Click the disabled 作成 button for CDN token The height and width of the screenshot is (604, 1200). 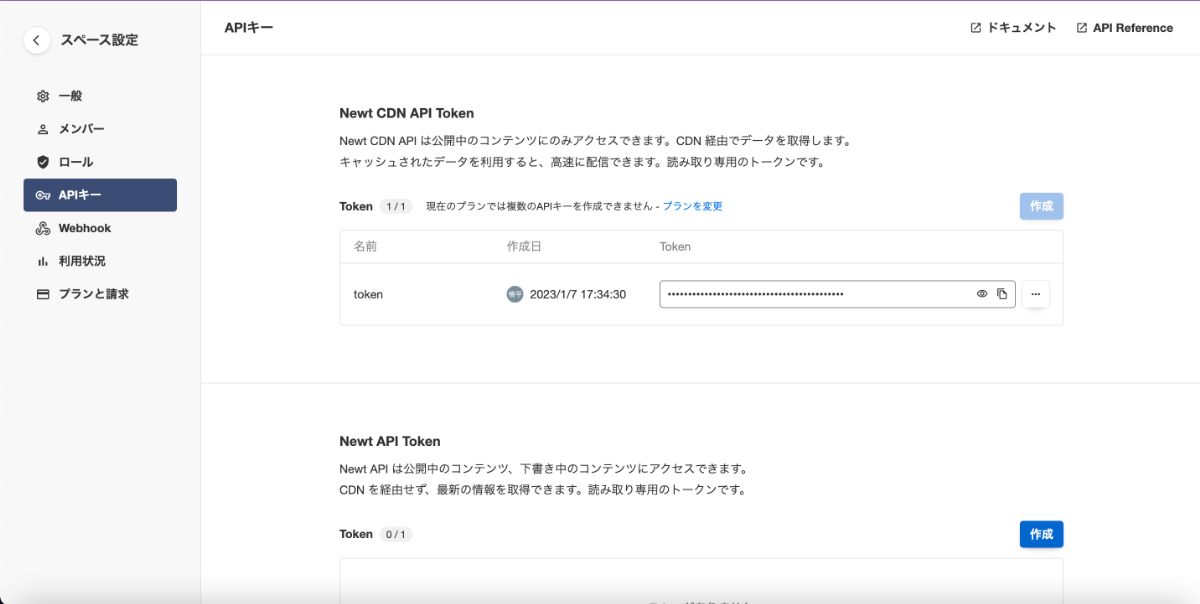(x=1041, y=206)
